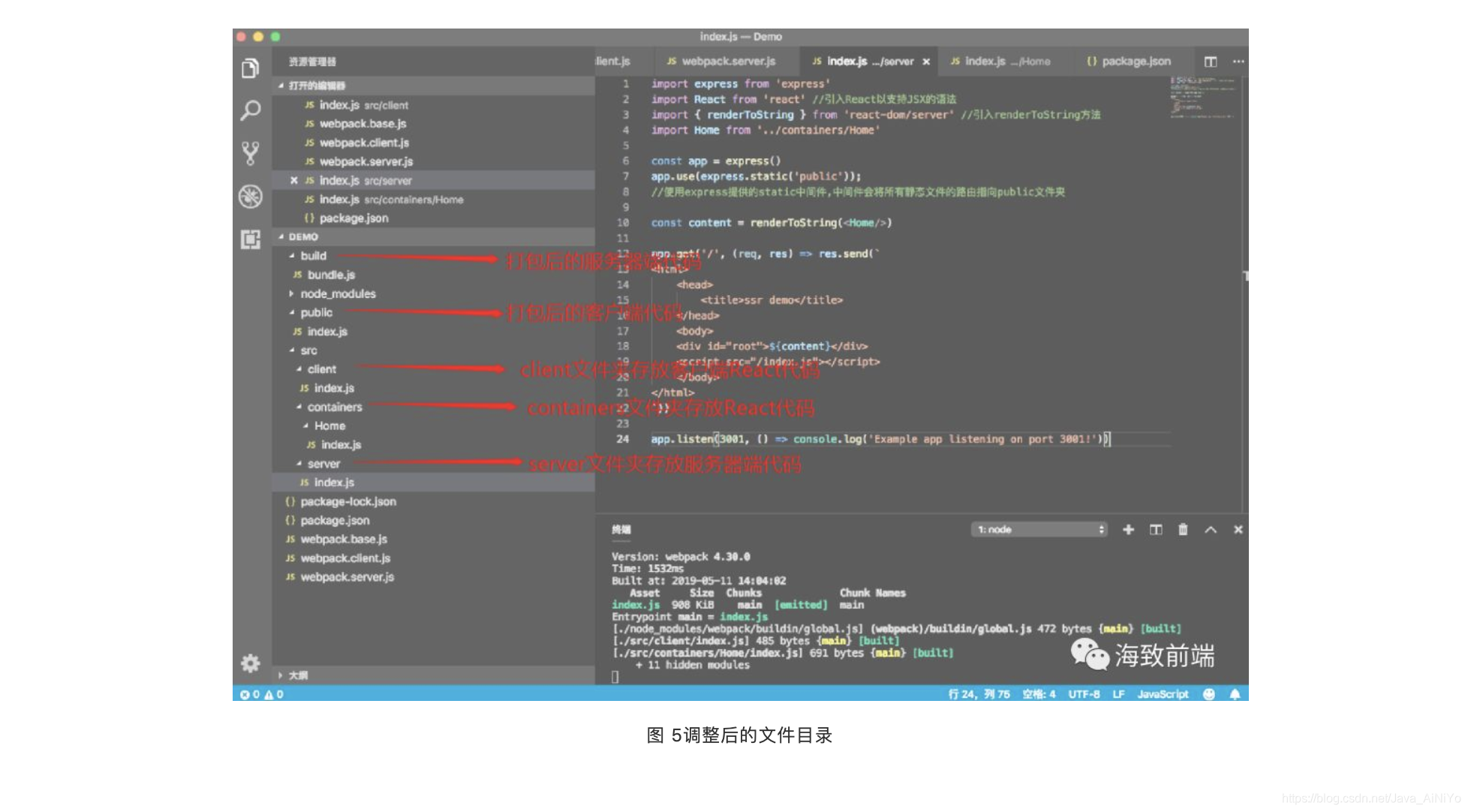Open the Explorer files icon in activity bar

(x=250, y=68)
